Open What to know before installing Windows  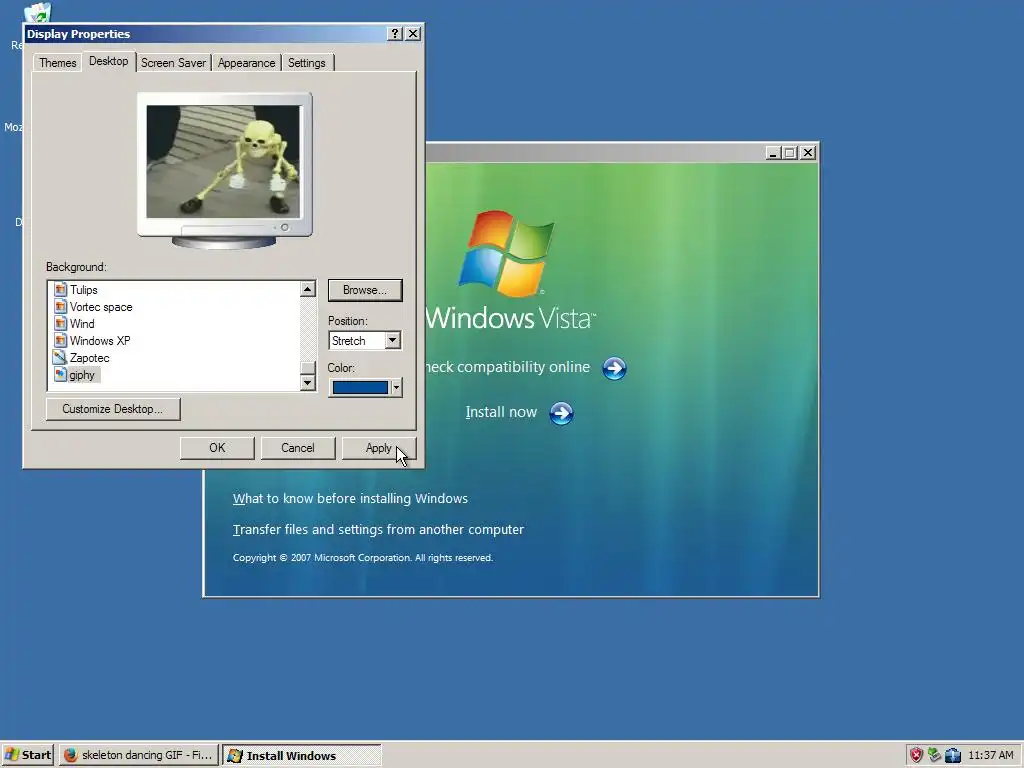(350, 498)
